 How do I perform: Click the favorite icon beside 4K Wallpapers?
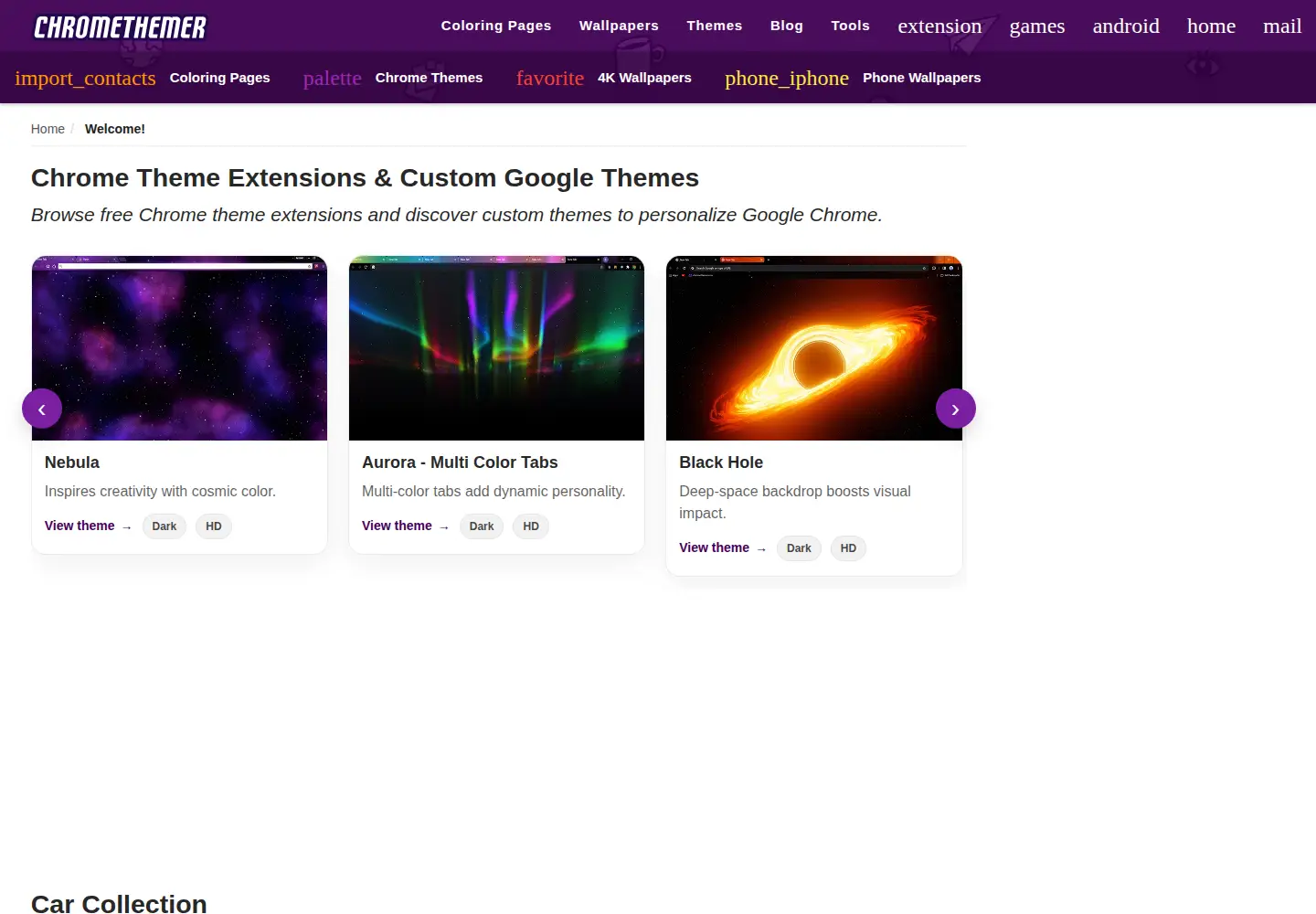[550, 78]
